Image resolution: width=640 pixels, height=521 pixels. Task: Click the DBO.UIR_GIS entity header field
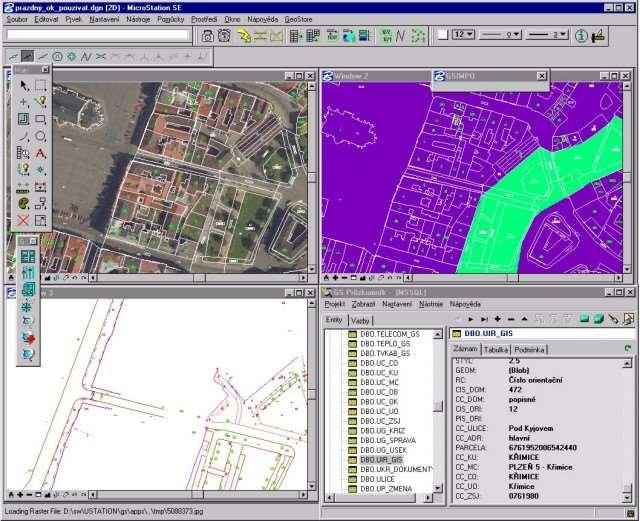tap(542, 334)
